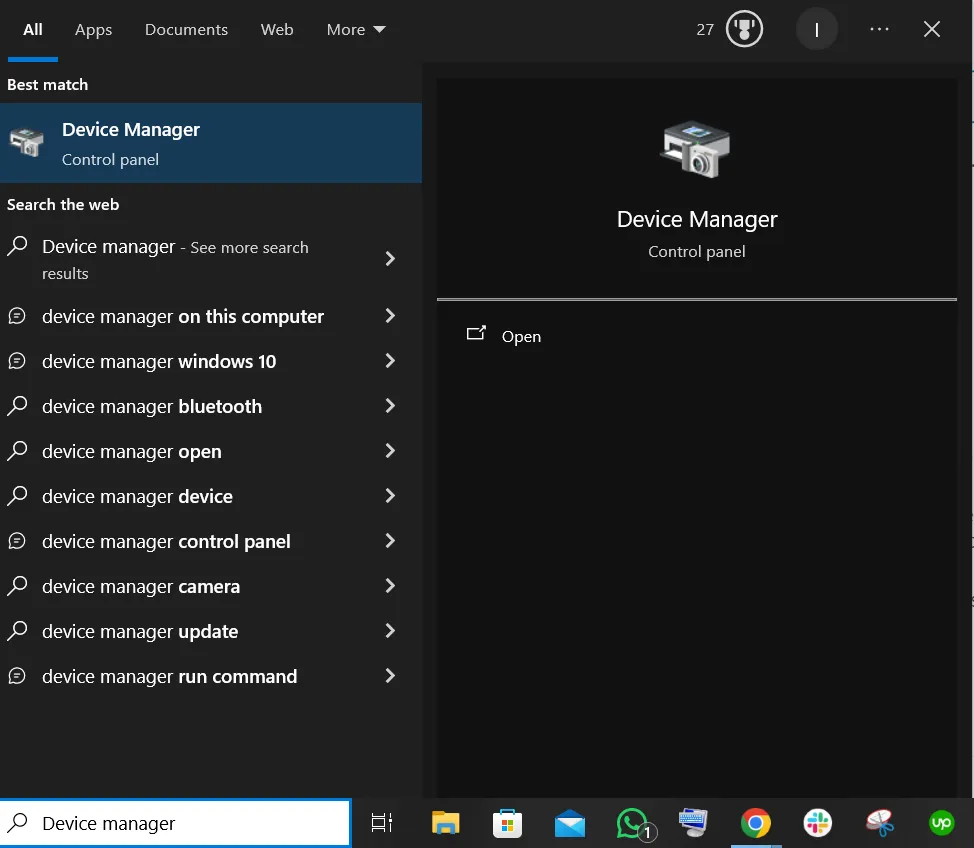Open the signed-in account avatar
Image resolution: width=974 pixels, height=848 pixels.
[x=817, y=29]
